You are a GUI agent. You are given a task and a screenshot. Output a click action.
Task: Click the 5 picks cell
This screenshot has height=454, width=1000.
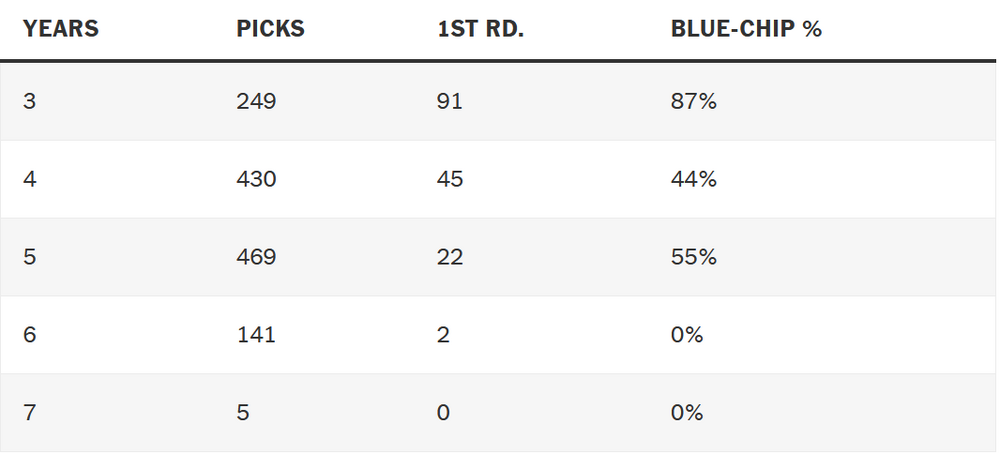coord(242,412)
